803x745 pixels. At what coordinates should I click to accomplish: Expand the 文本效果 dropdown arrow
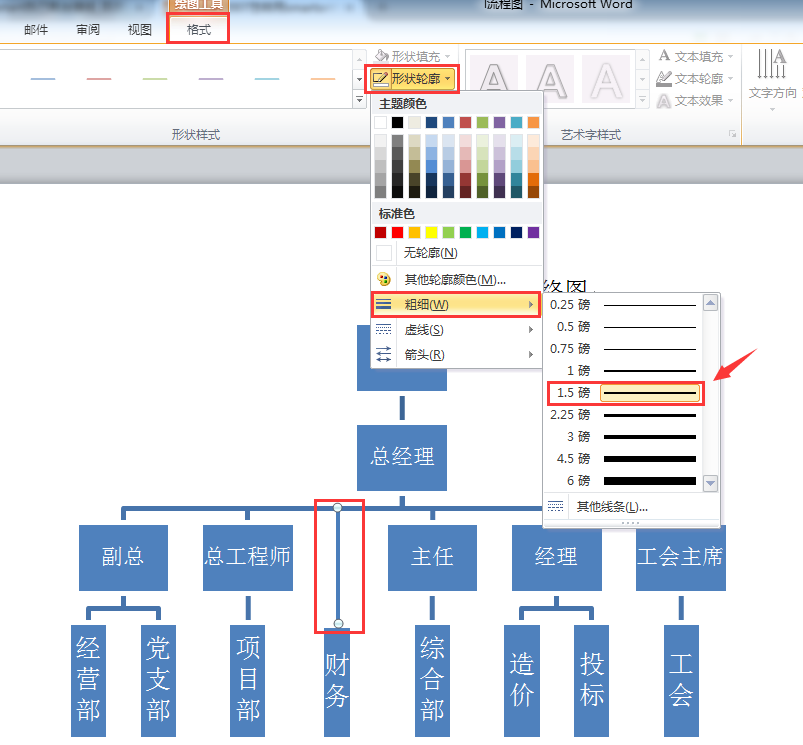click(730, 100)
